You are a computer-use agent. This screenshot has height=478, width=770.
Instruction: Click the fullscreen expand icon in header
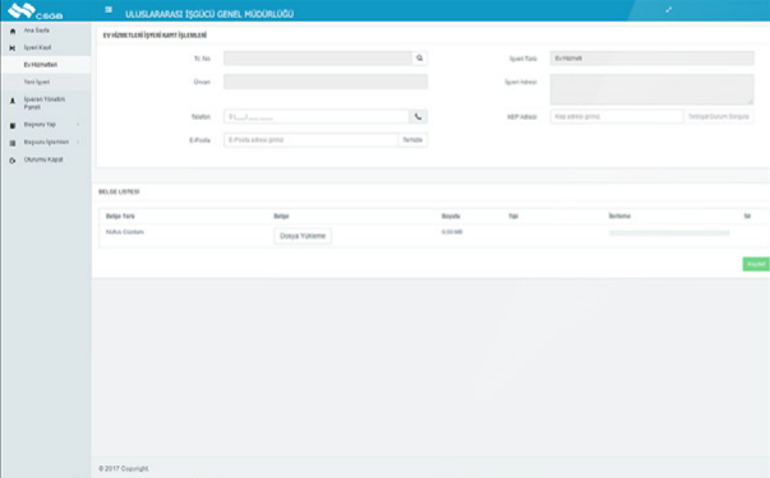[x=669, y=10]
